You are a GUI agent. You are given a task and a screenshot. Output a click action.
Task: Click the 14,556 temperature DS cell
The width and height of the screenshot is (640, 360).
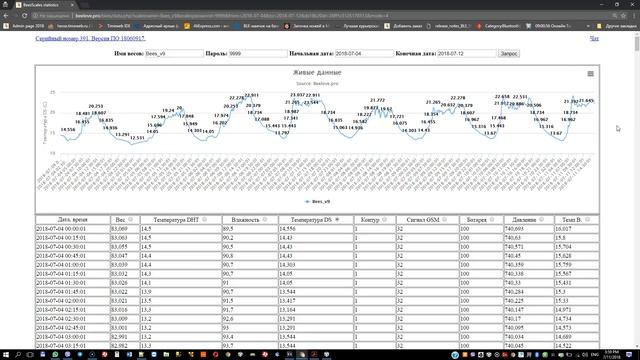316,229
